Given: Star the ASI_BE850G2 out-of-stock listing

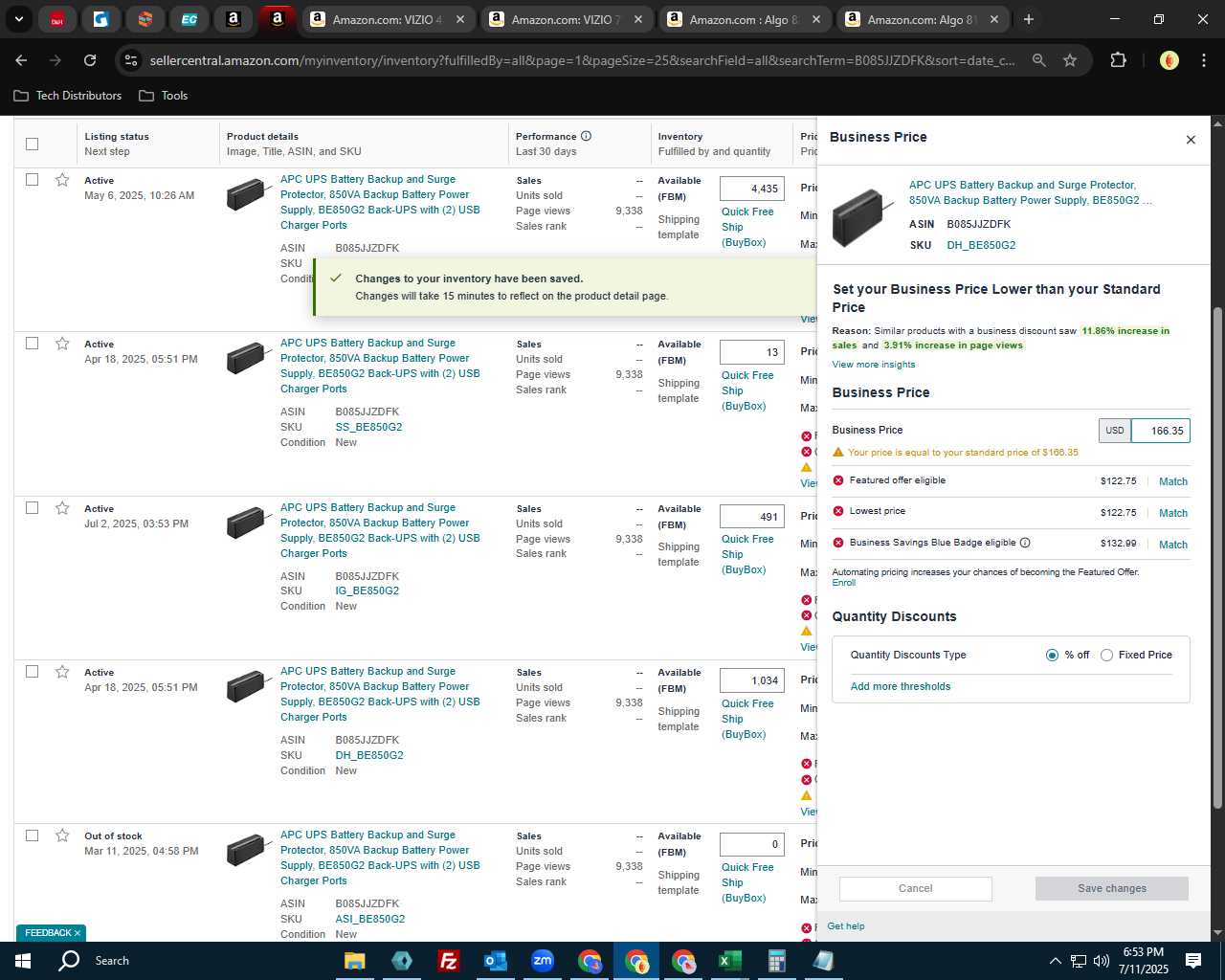Looking at the screenshot, I should [62, 835].
